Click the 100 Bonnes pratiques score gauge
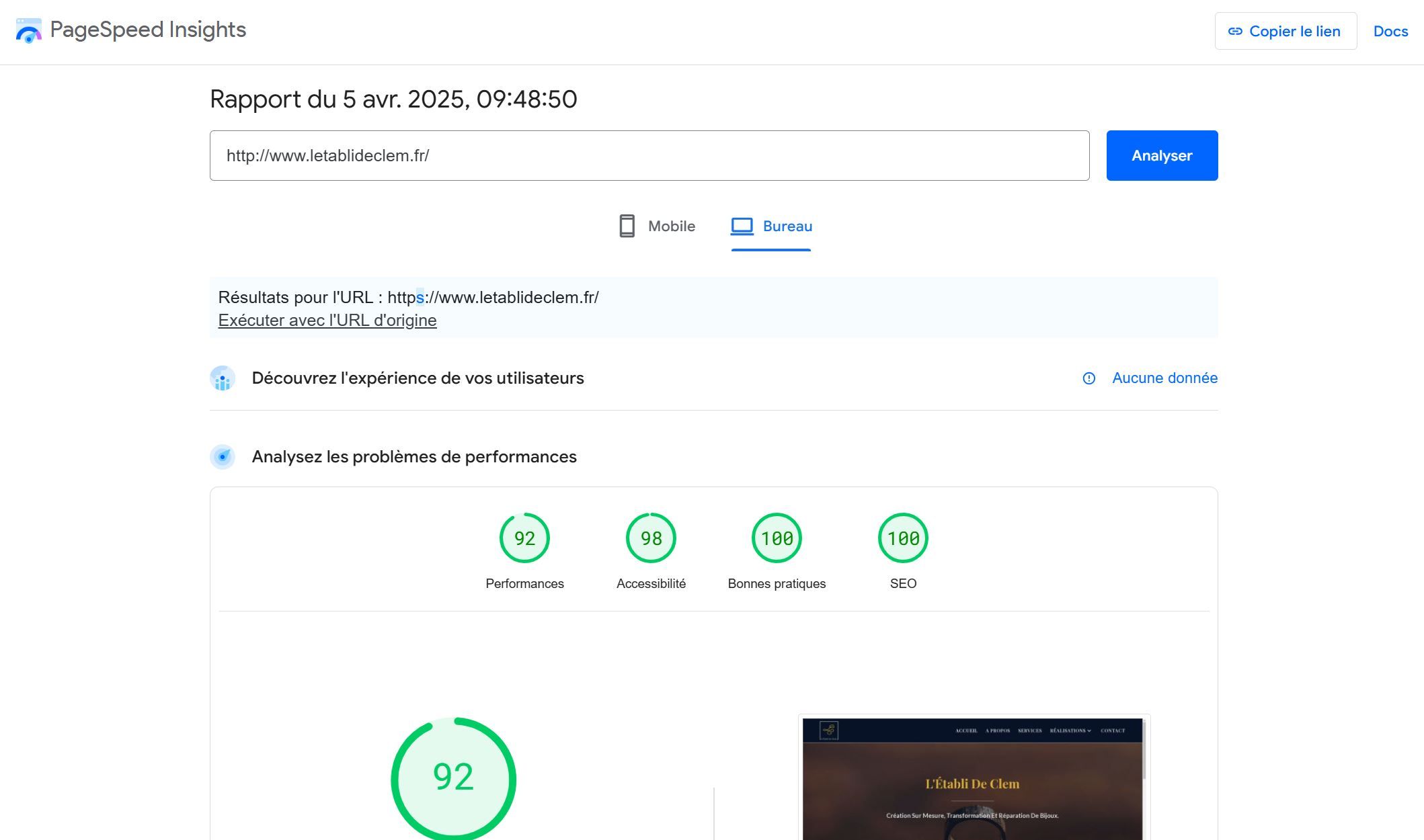This screenshot has height=840, width=1424. 777,538
